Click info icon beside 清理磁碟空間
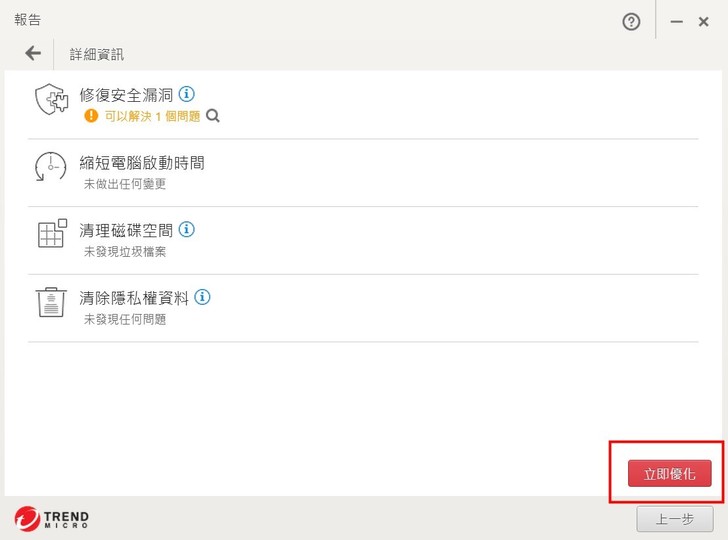 [186, 229]
